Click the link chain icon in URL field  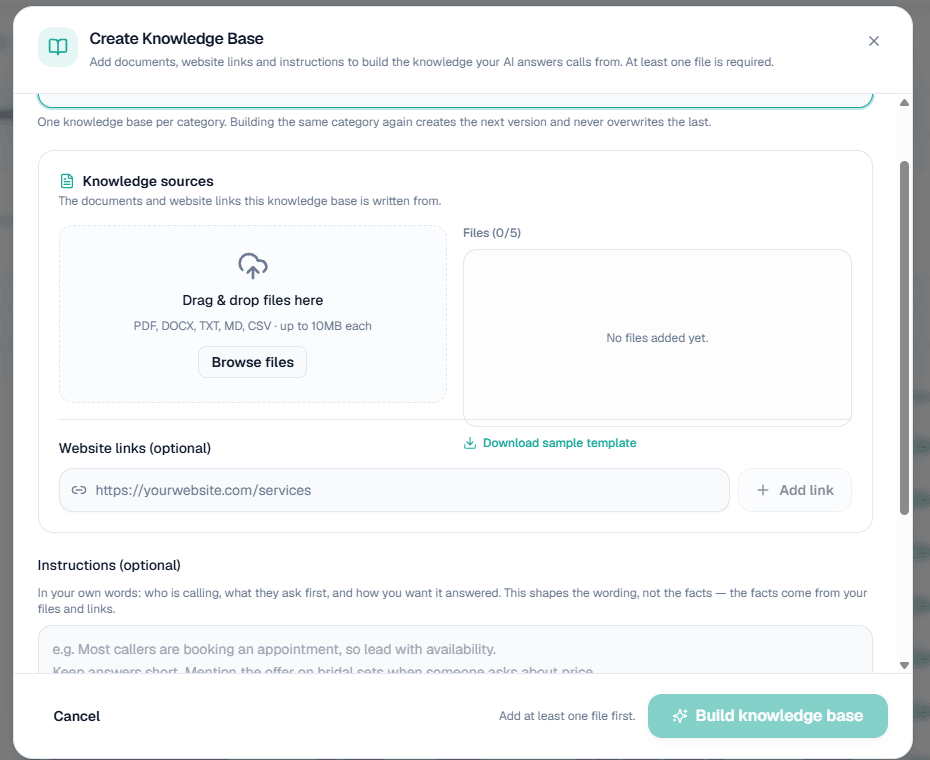pos(79,490)
